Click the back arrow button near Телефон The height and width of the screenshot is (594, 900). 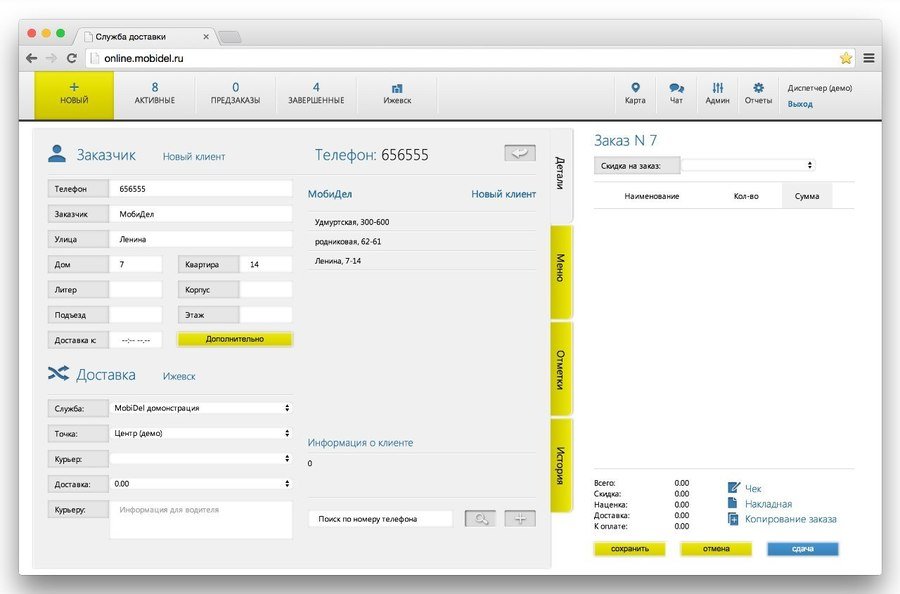click(x=520, y=153)
